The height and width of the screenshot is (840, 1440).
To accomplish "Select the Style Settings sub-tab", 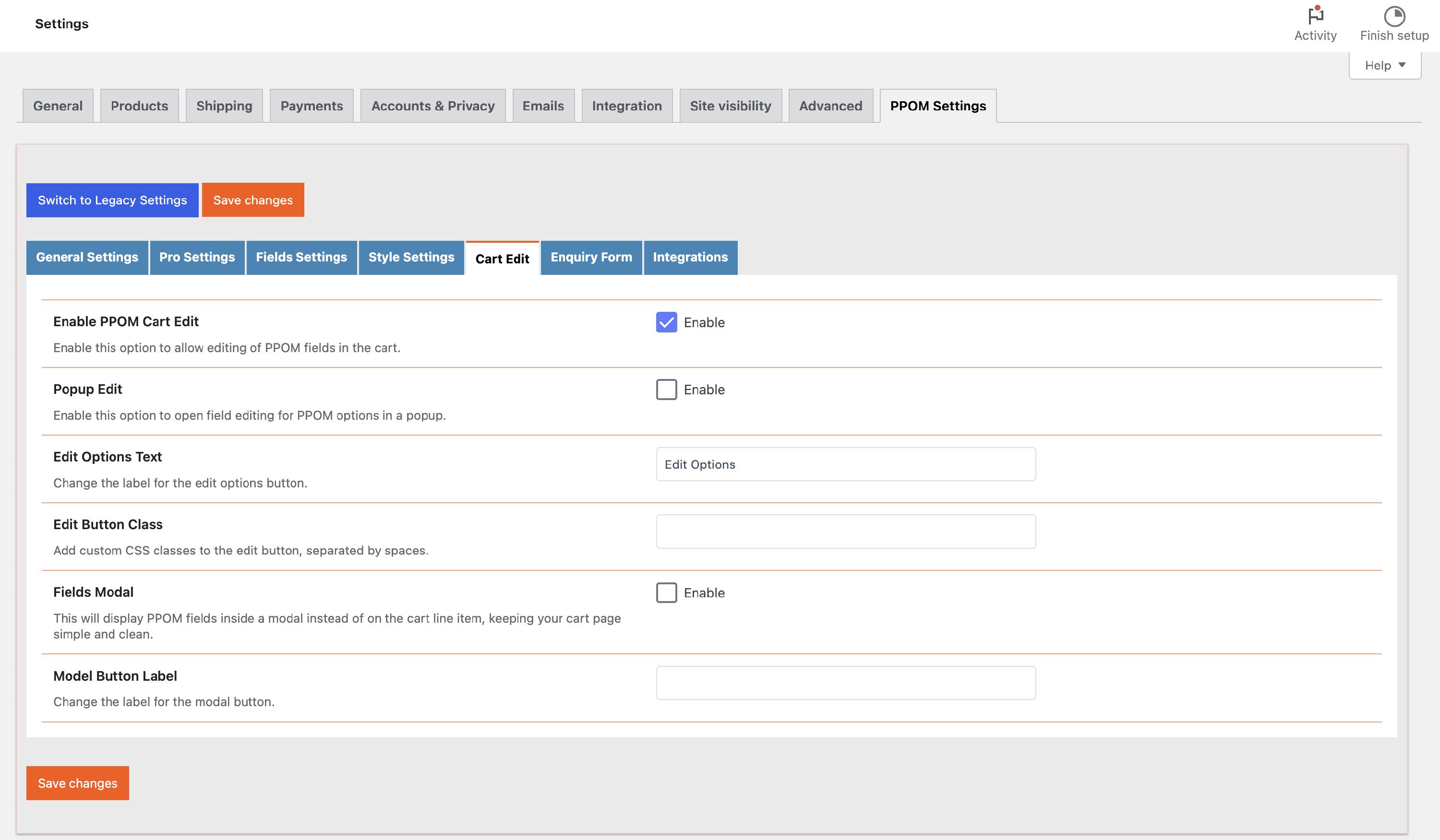I will coord(411,257).
